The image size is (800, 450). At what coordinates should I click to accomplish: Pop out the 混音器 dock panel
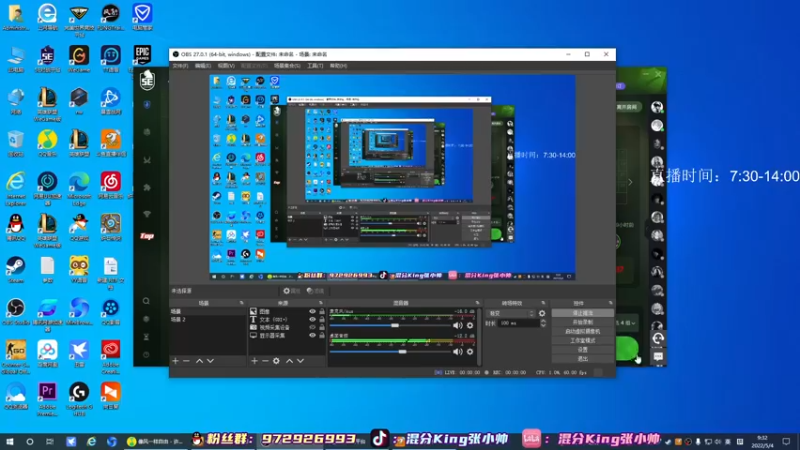(478, 303)
